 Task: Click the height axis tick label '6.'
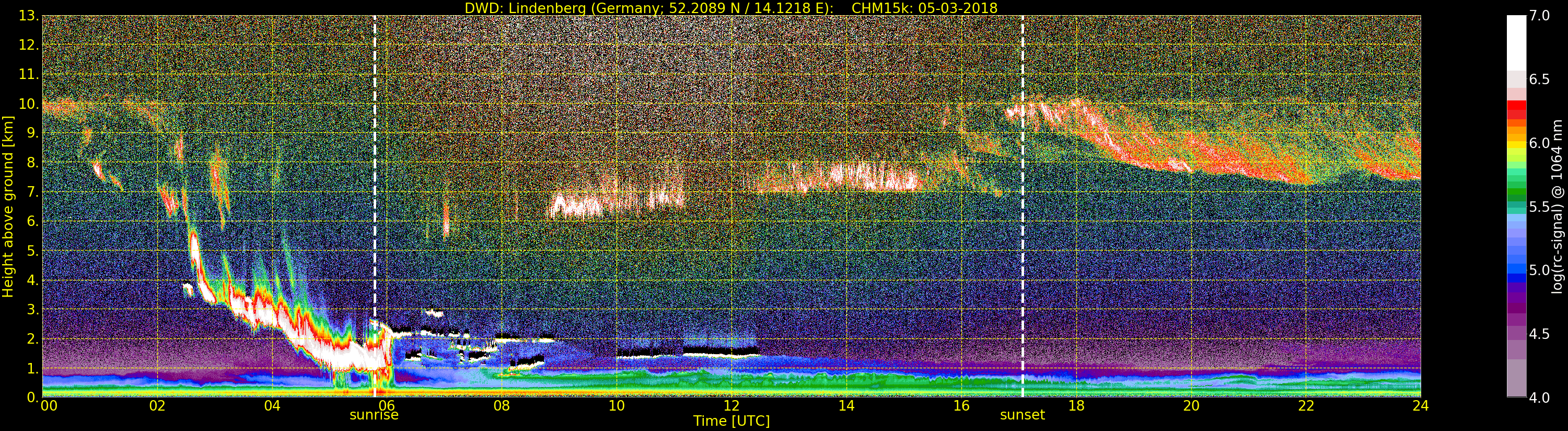click(x=32, y=221)
